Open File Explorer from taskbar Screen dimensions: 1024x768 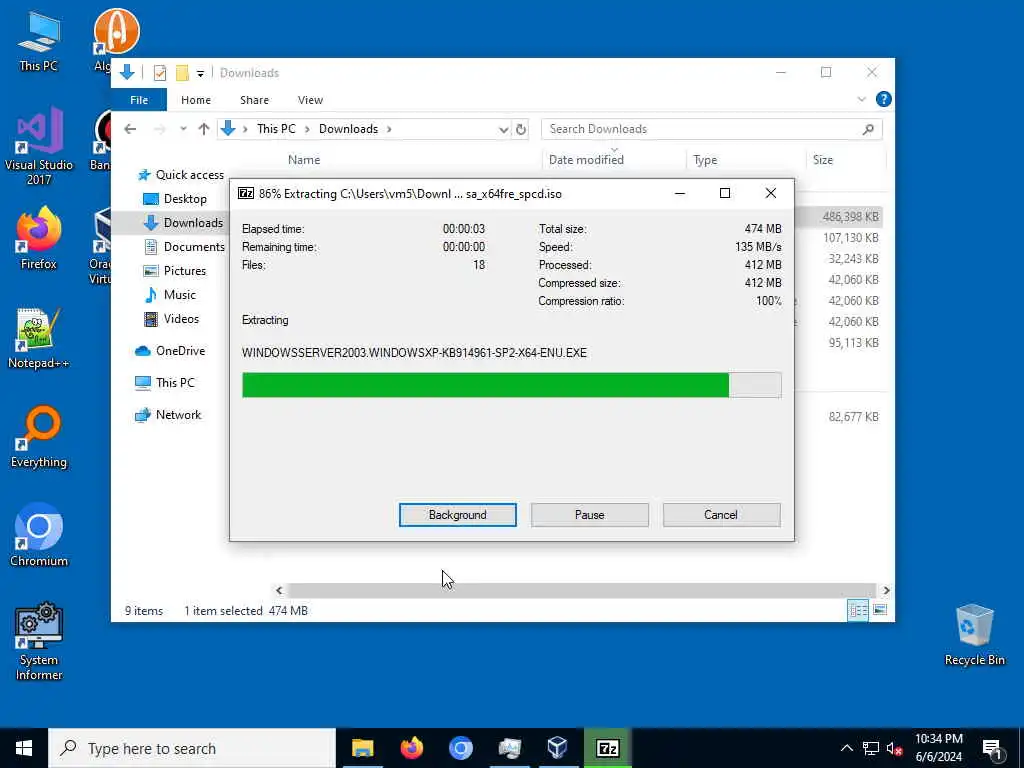(x=362, y=748)
